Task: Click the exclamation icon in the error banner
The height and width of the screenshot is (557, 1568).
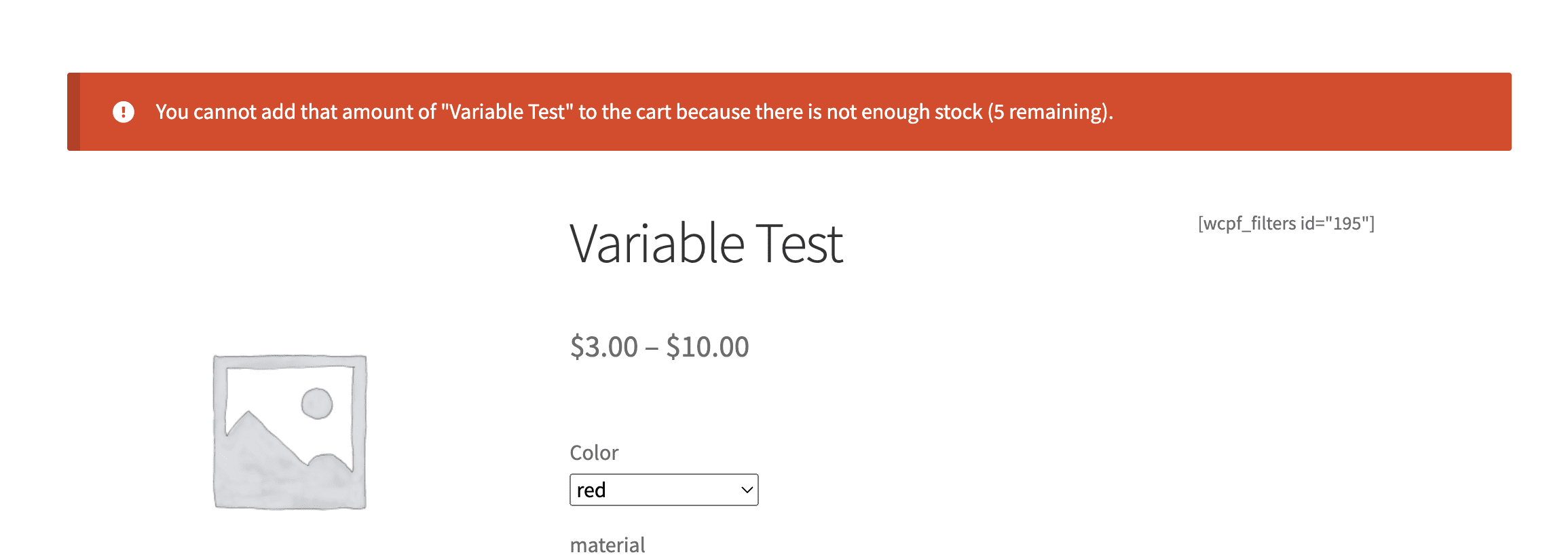Action: (124, 111)
